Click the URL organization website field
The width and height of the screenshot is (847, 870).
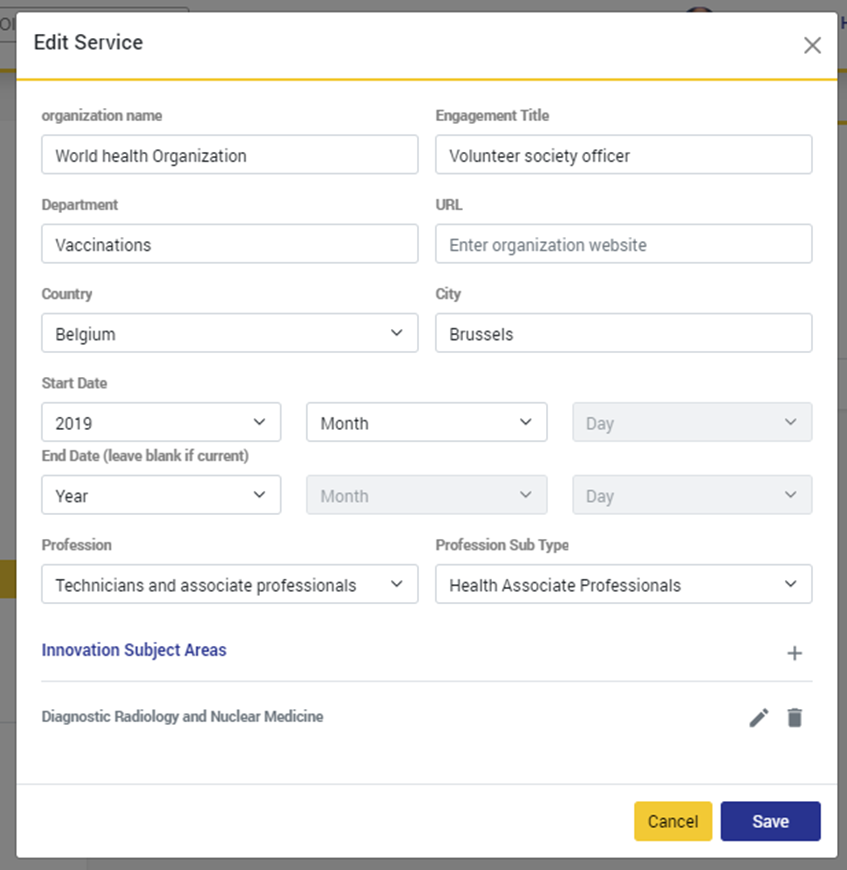pos(623,244)
